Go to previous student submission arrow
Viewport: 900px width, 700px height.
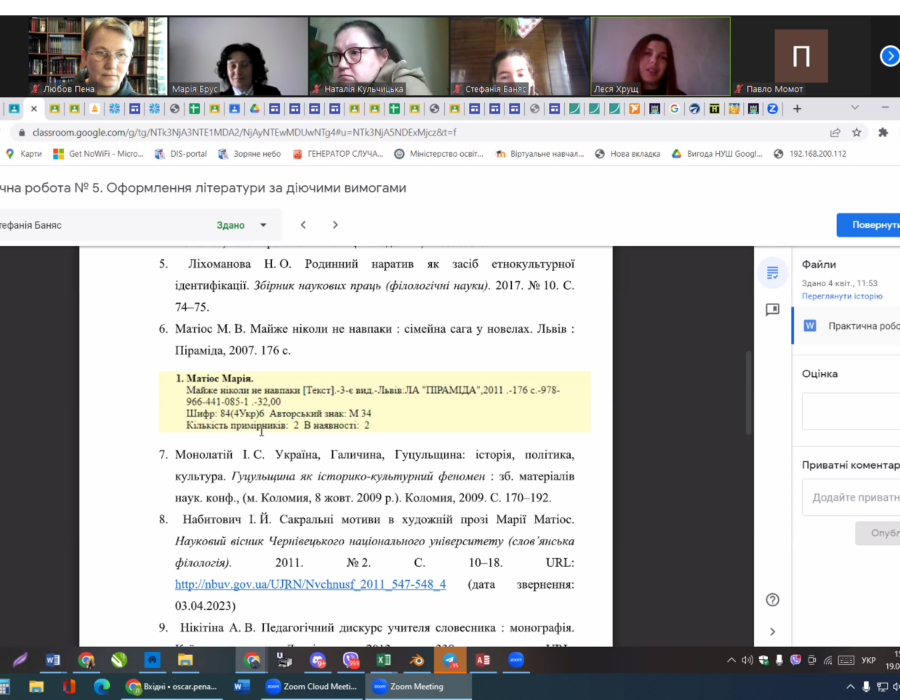pyautogui.click(x=303, y=225)
